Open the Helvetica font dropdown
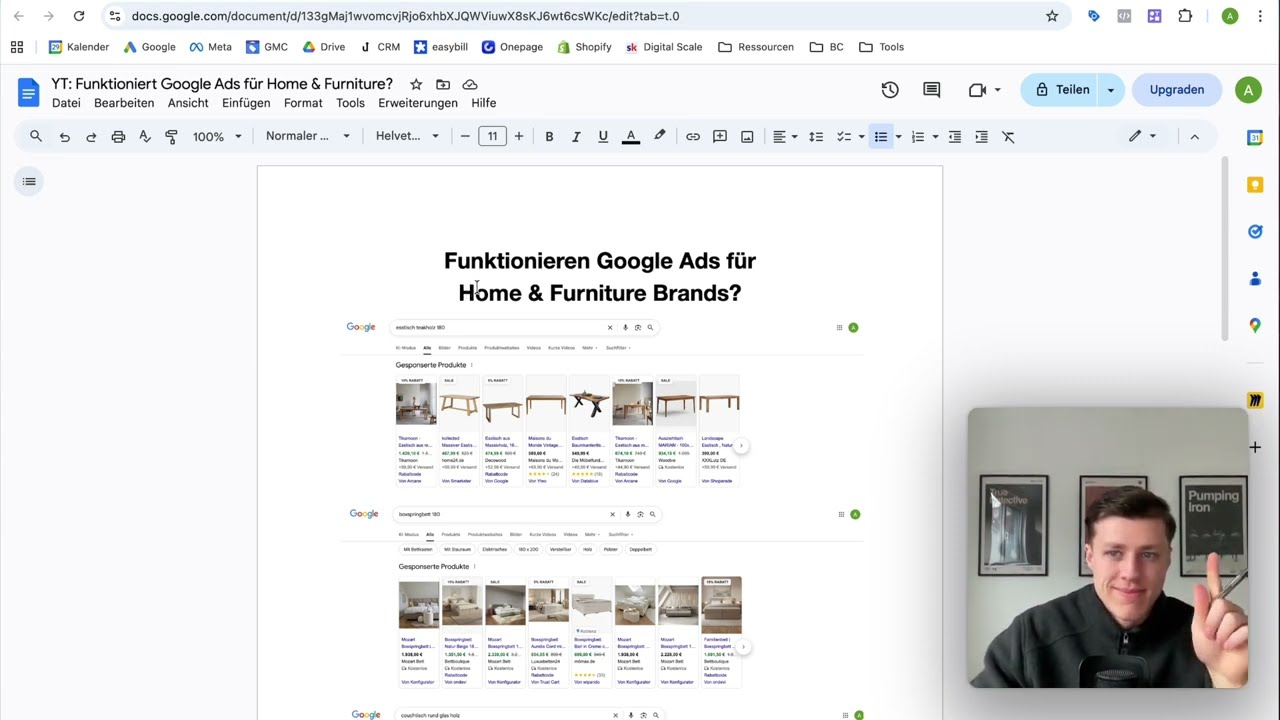The height and width of the screenshot is (720, 1280). point(407,136)
